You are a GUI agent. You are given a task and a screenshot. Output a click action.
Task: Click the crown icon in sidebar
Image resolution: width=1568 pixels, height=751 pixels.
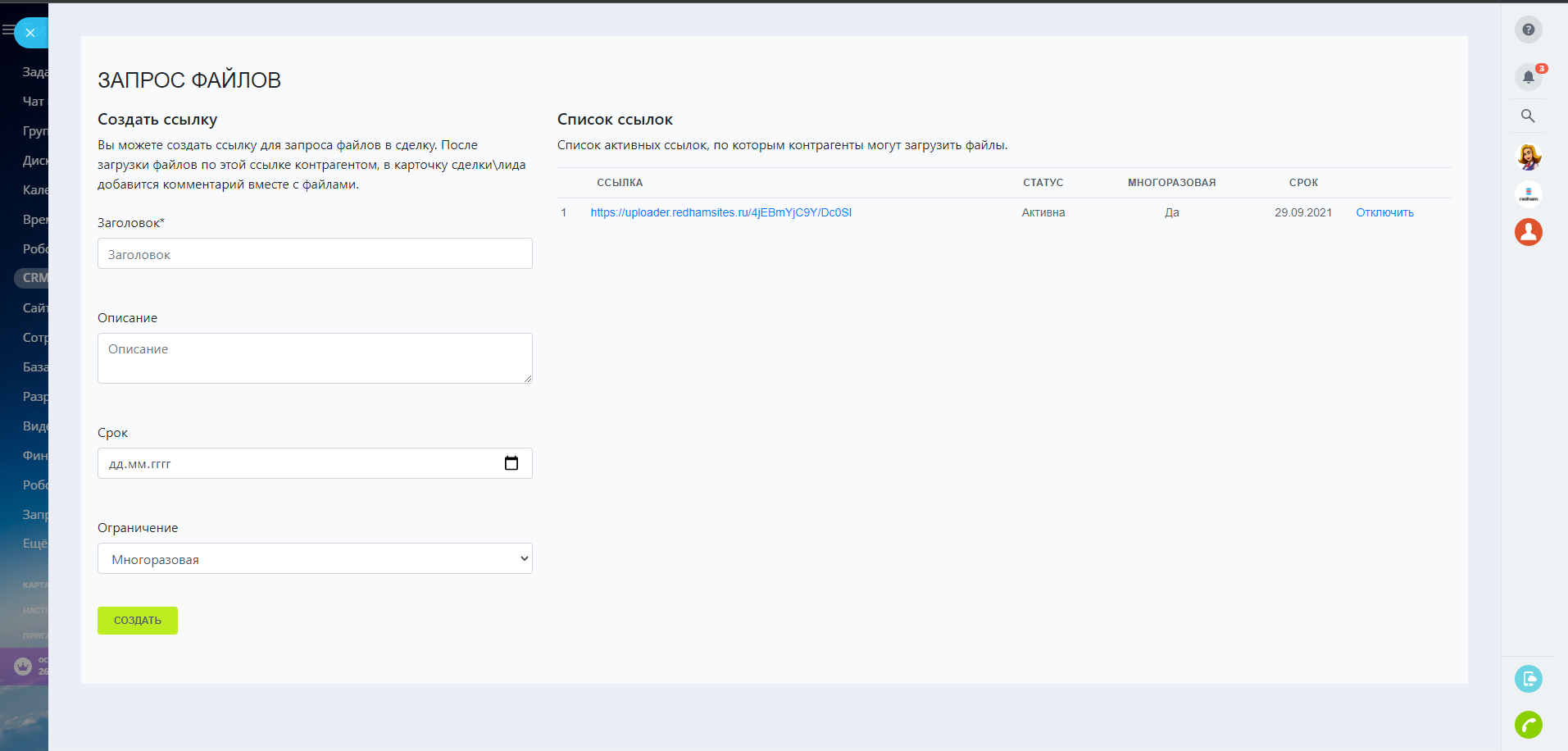click(x=23, y=666)
